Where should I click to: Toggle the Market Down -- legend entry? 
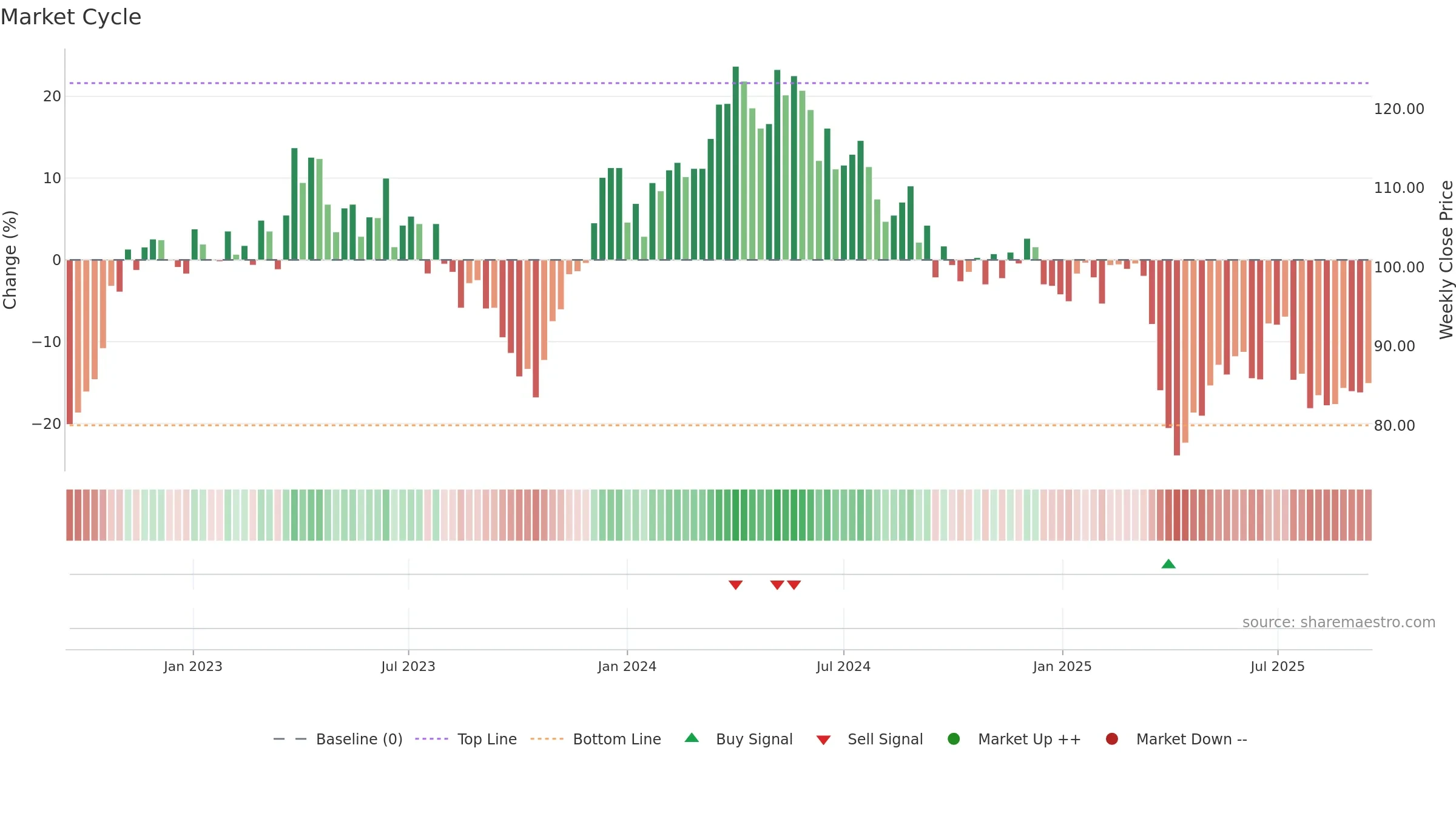click(x=1176, y=739)
